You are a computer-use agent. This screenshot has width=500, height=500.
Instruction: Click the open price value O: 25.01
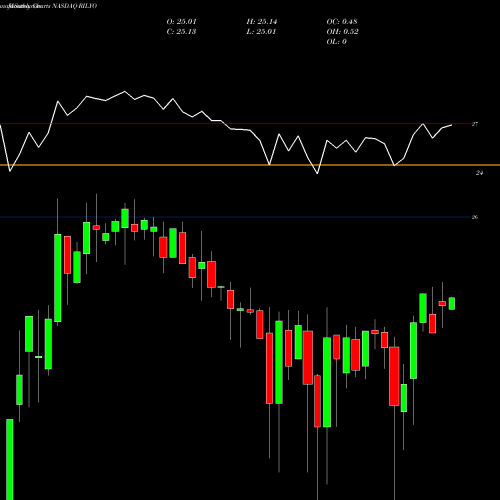pyautogui.click(x=181, y=22)
